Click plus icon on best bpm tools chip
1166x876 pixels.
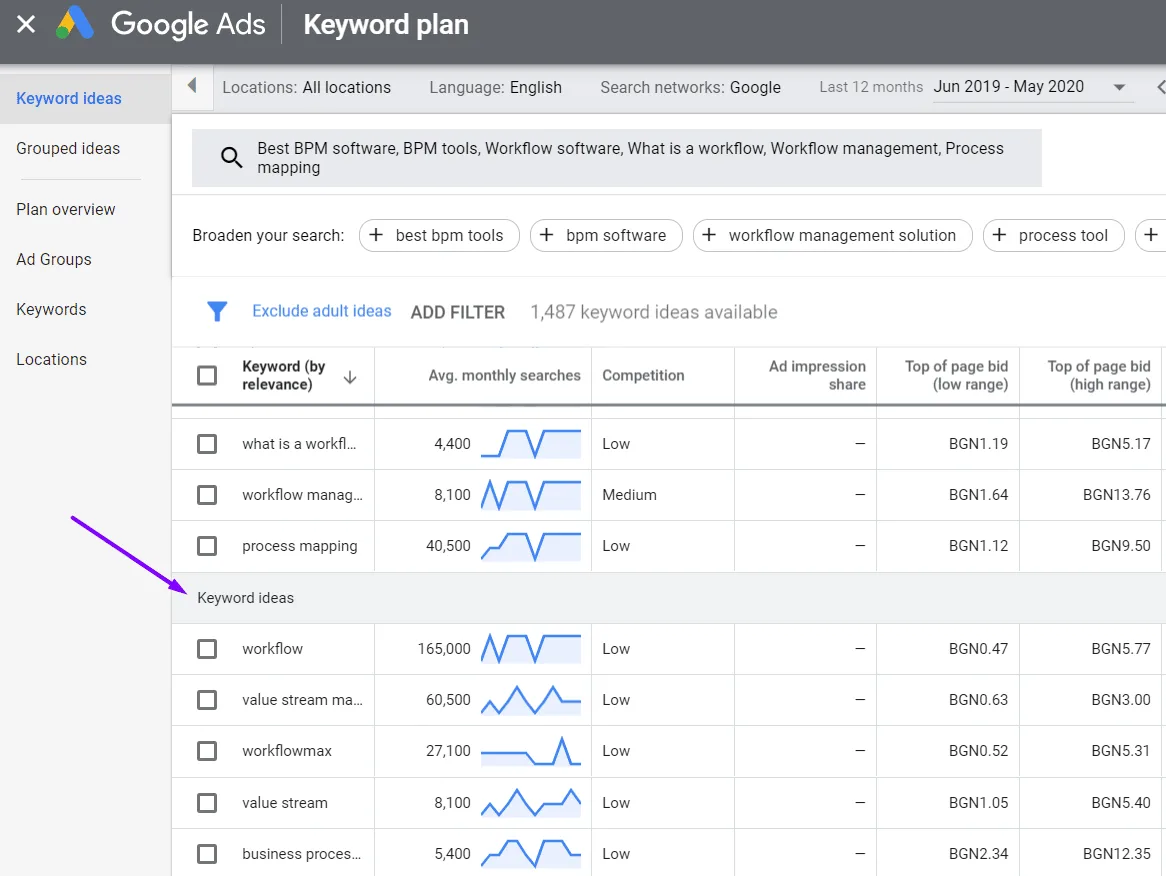tap(376, 235)
